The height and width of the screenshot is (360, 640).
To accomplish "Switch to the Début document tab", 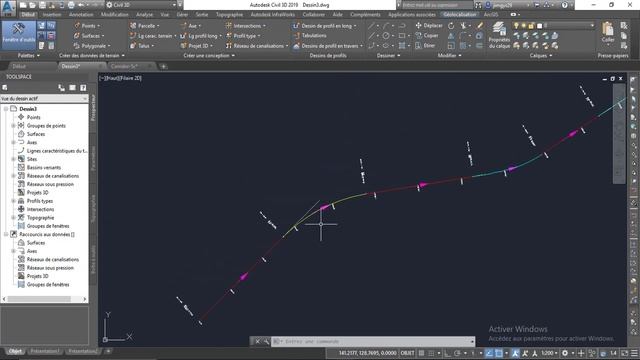I will click(19, 66).
